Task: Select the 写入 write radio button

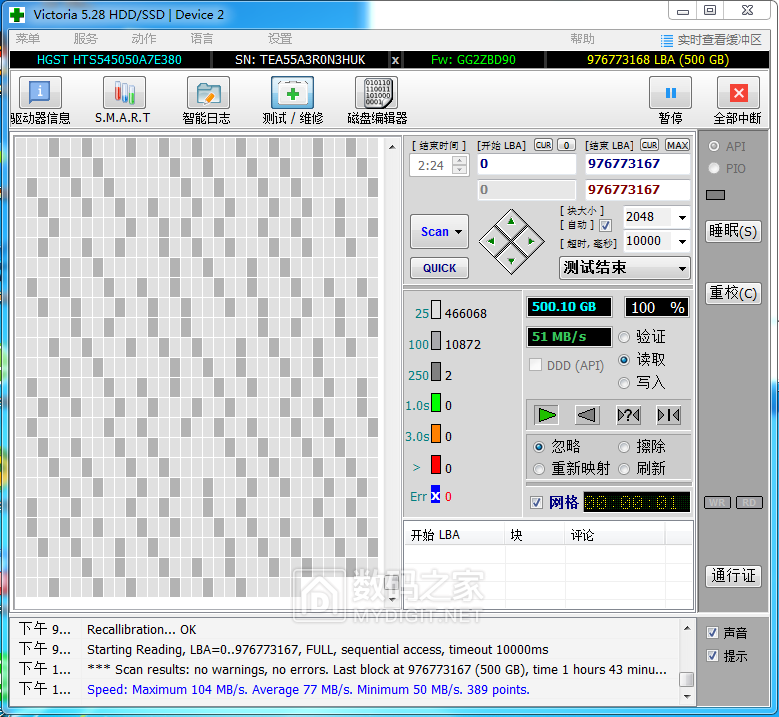Action: [x=624, y=383]
